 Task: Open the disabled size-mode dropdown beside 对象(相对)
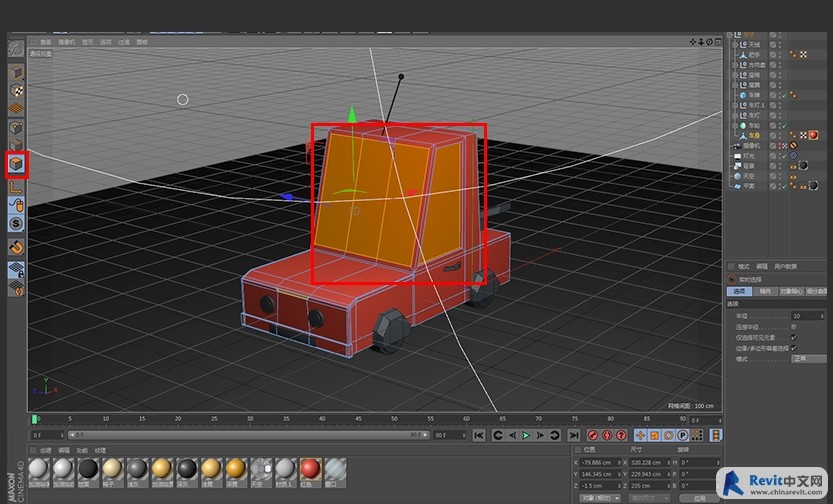click(x=648, y=498)
